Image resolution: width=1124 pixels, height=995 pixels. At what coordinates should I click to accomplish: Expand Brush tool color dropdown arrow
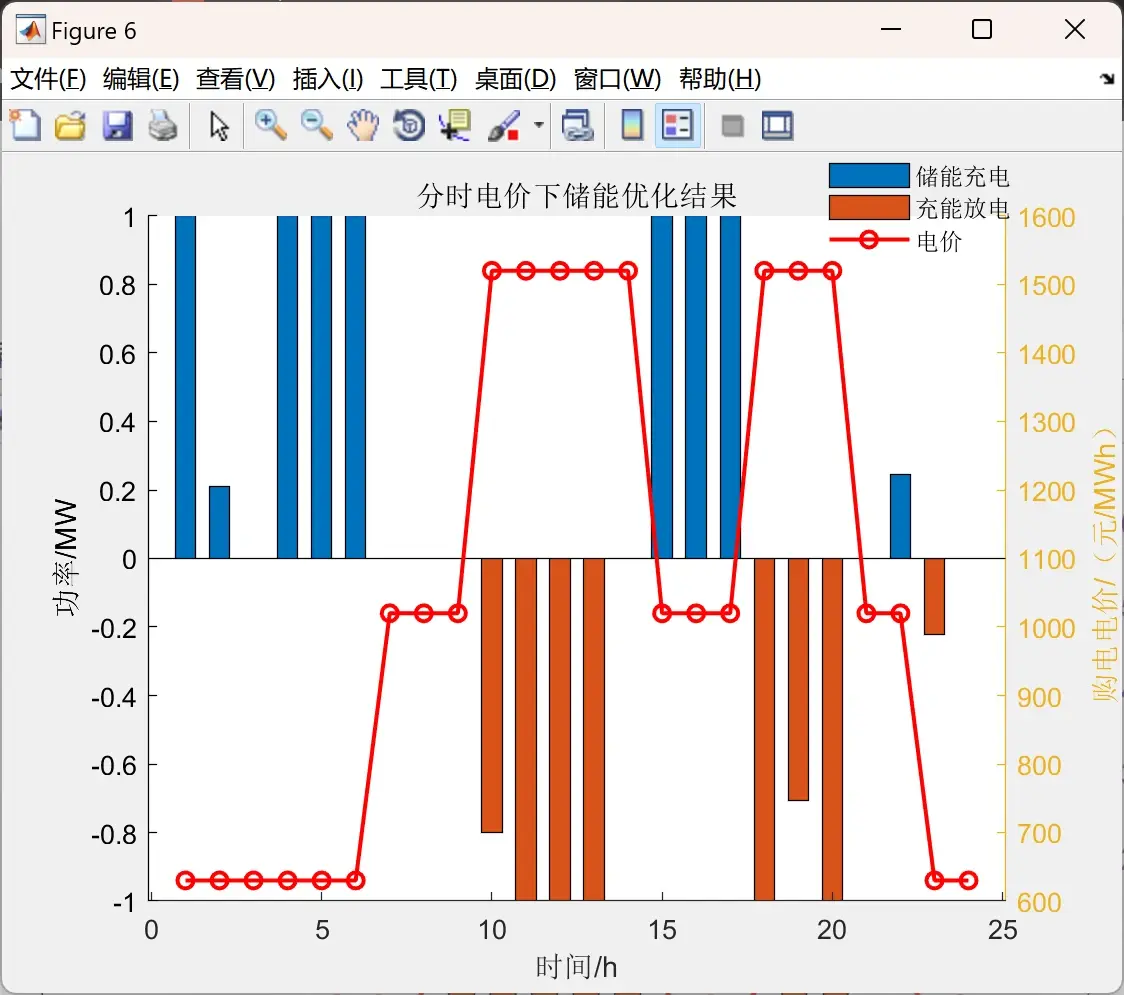[x=539, y=125]
